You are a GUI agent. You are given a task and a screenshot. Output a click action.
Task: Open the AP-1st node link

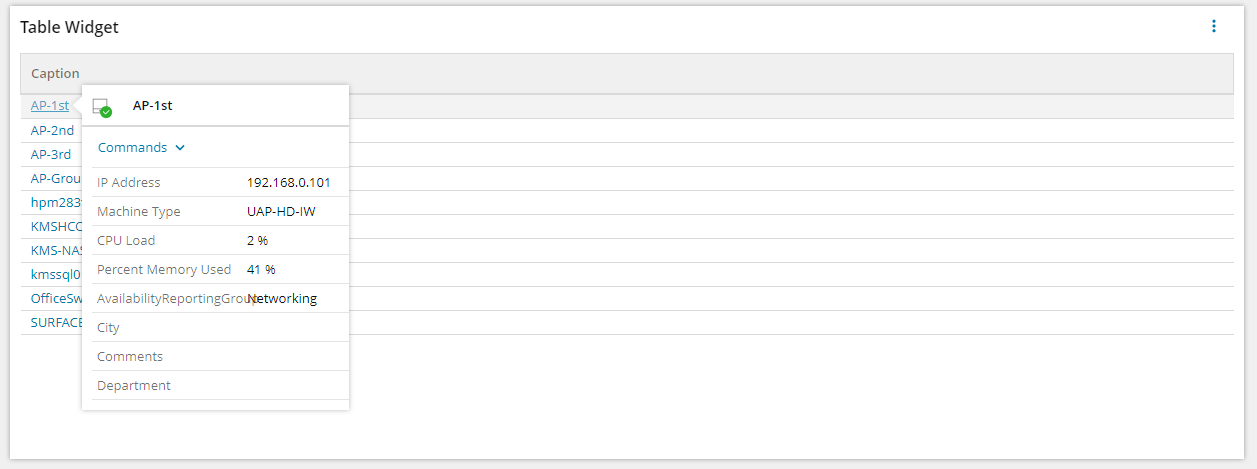coord(50,105)
